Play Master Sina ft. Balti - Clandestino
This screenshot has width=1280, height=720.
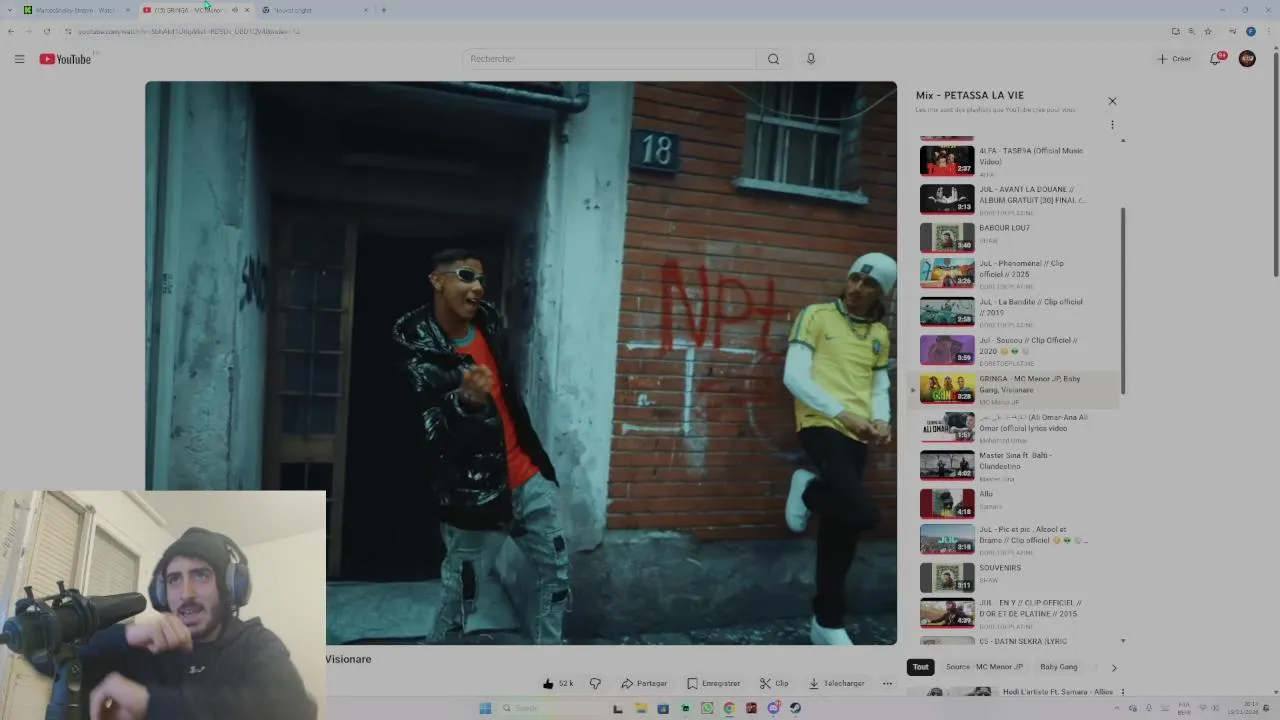click(x=1015, y=466)
